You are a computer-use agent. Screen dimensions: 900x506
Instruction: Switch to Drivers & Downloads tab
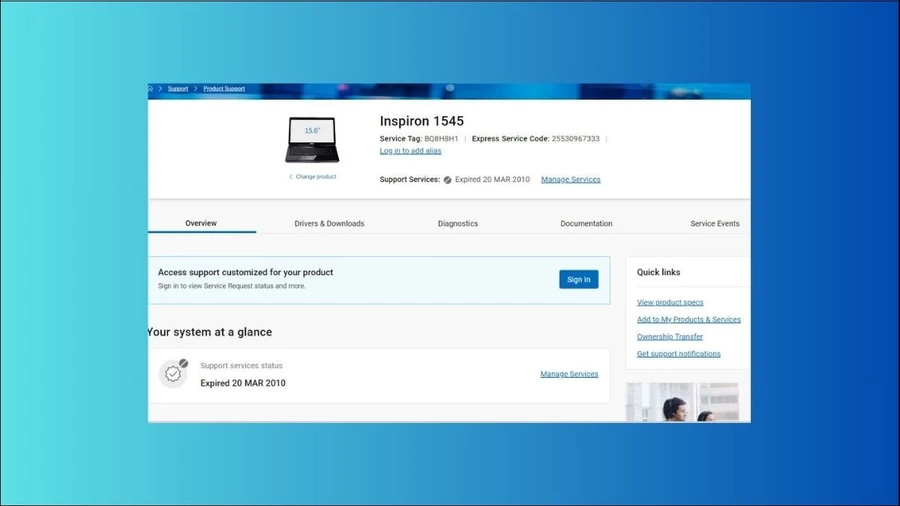click(329, 224)
